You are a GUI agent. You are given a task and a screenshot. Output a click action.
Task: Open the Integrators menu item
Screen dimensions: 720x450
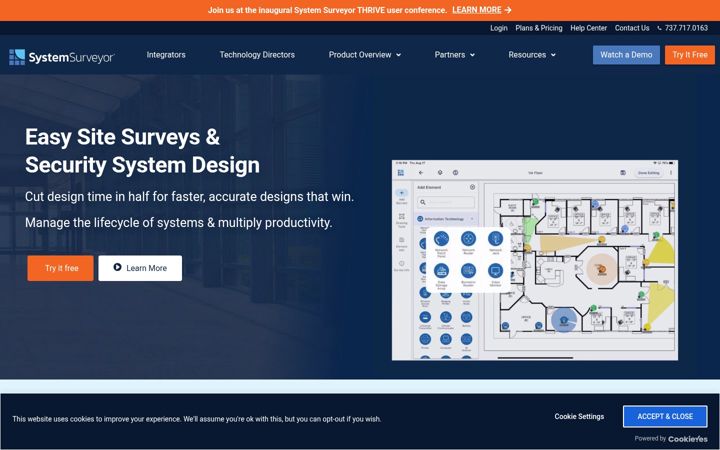tap(166, 55)
